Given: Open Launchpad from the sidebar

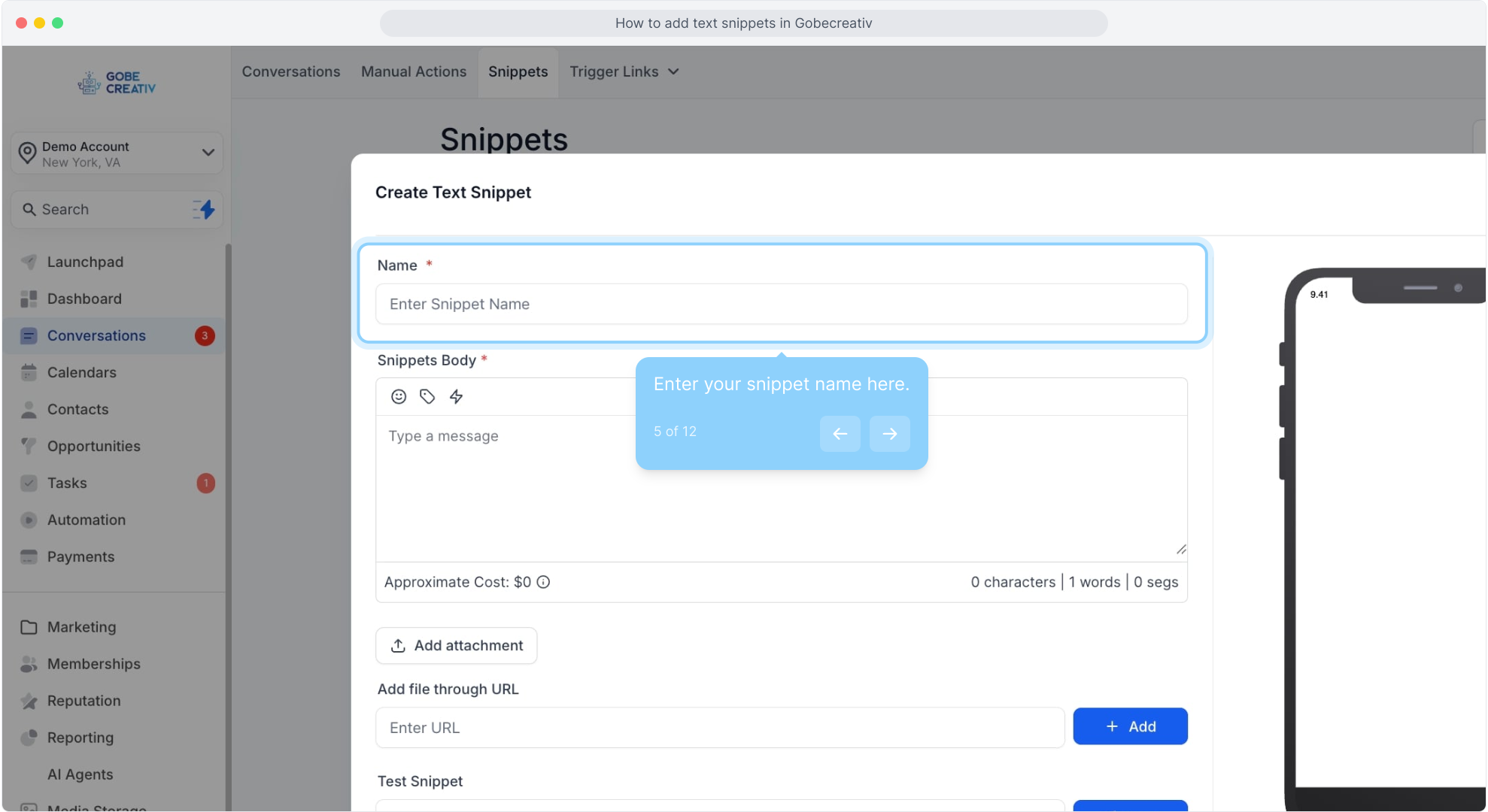Looking at the screenshot, I should [85, 262].
